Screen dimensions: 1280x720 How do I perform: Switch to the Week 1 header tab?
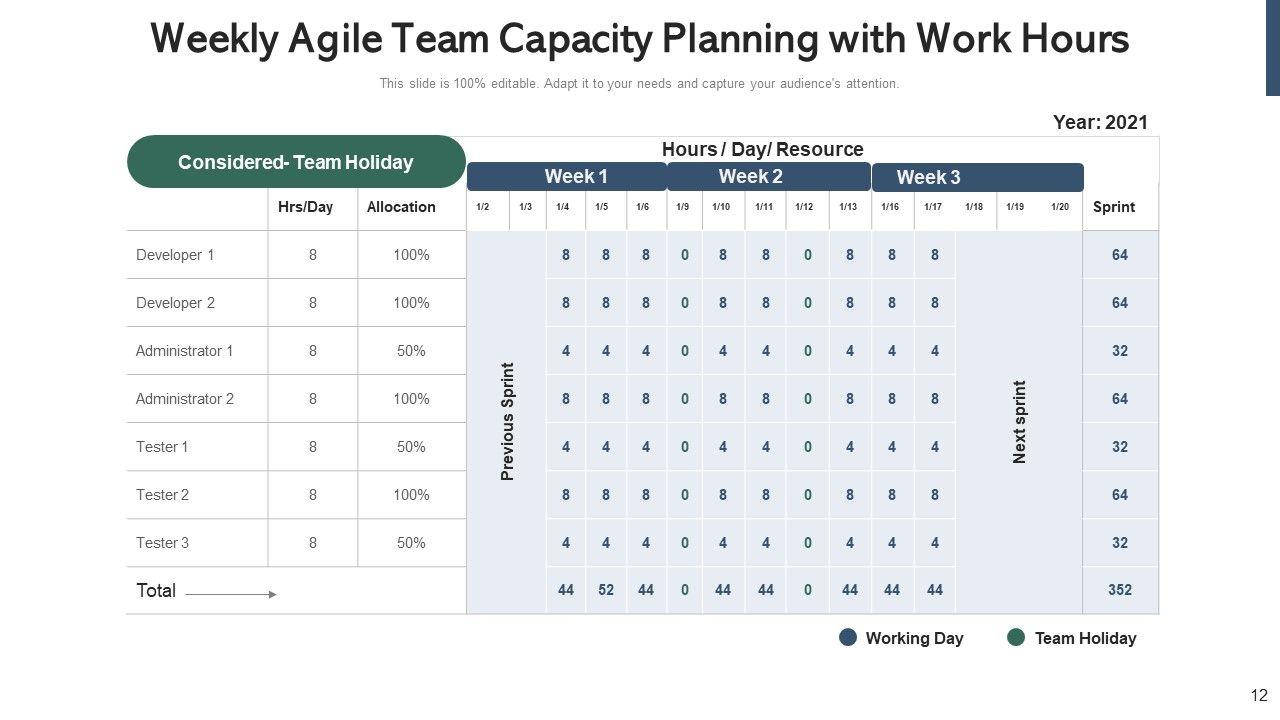[567, 177]
